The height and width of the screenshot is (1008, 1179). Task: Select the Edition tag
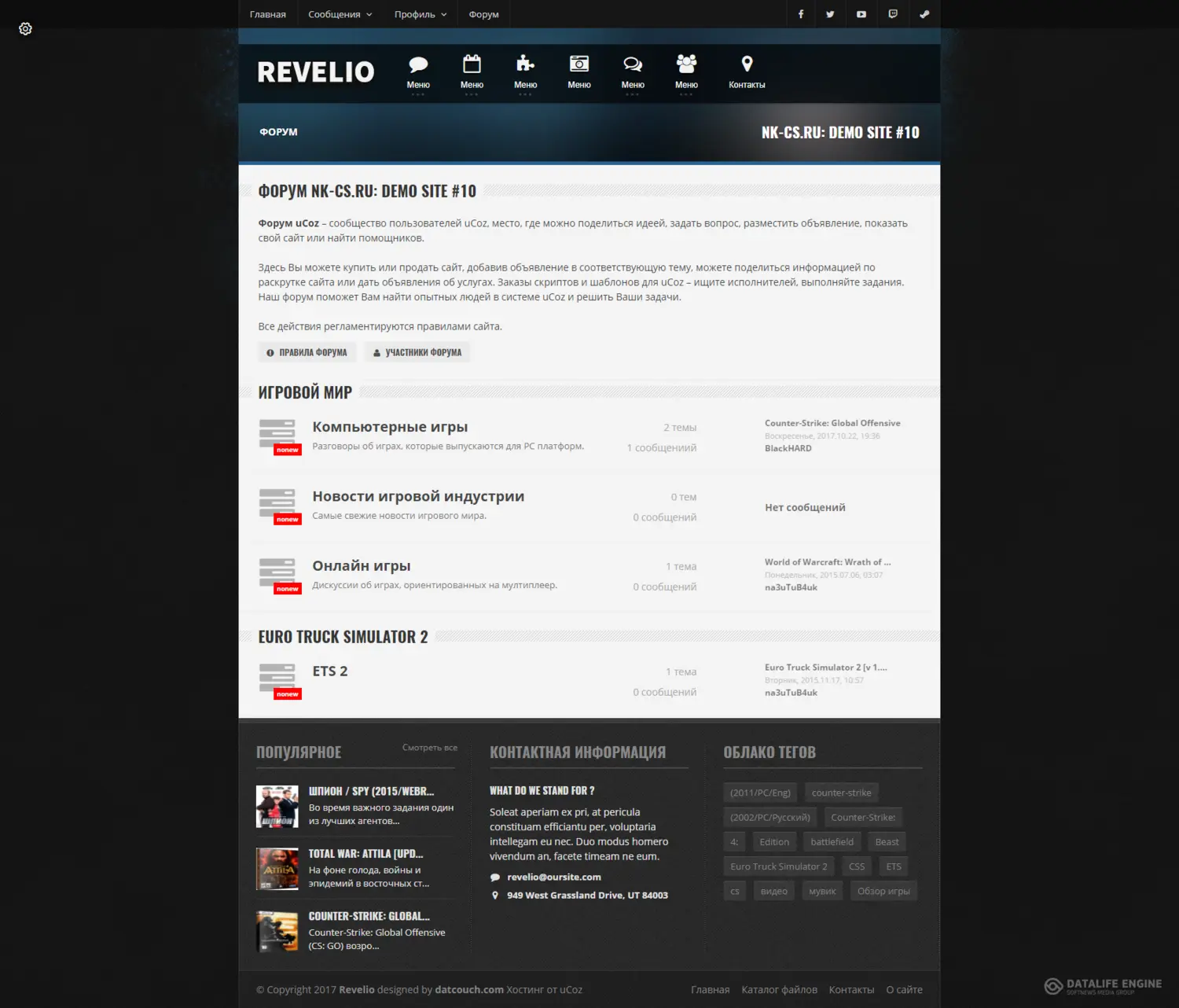click(774, 842)
